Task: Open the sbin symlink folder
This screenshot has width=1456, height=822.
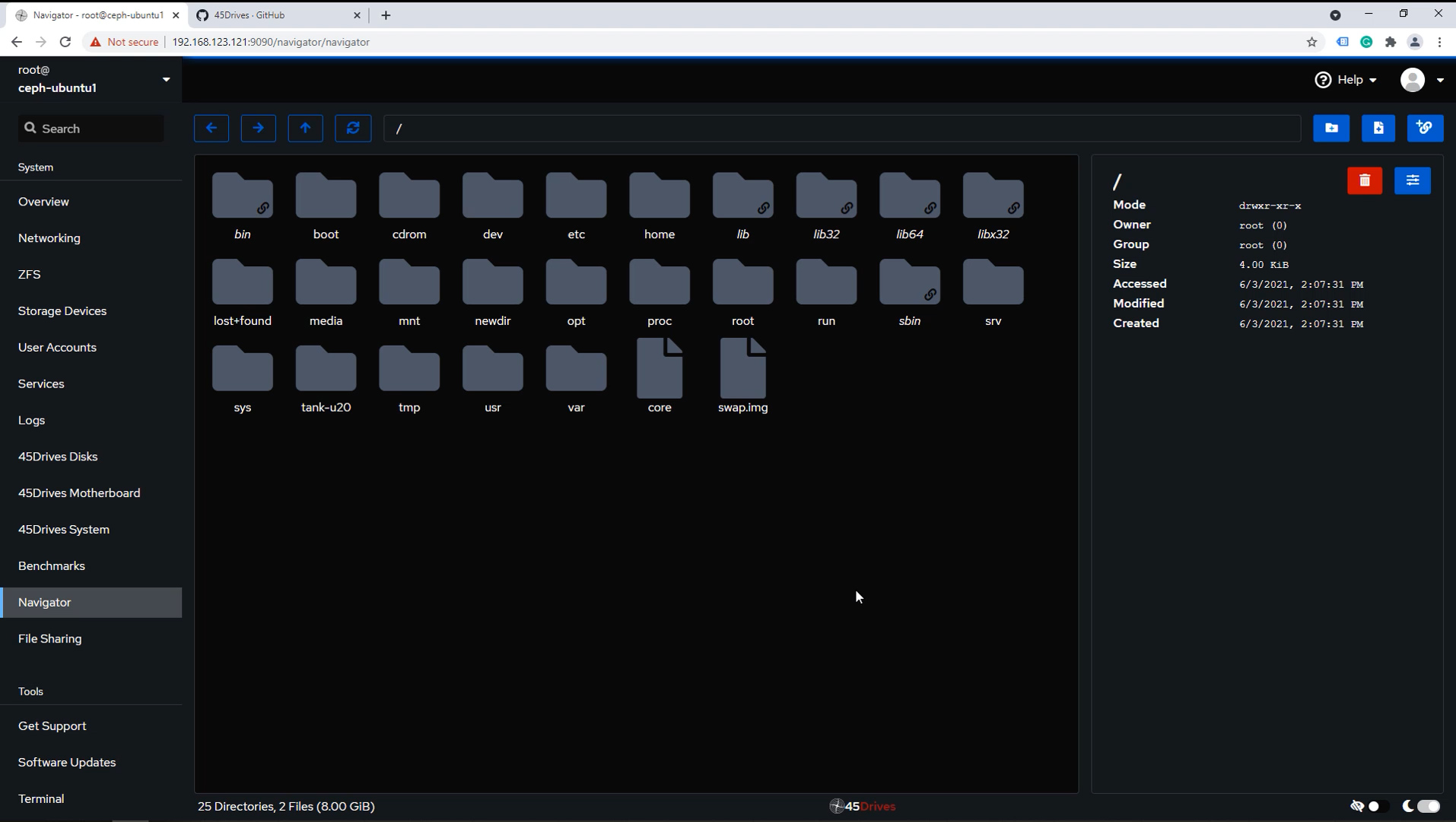Action: [x=910, y=293]
